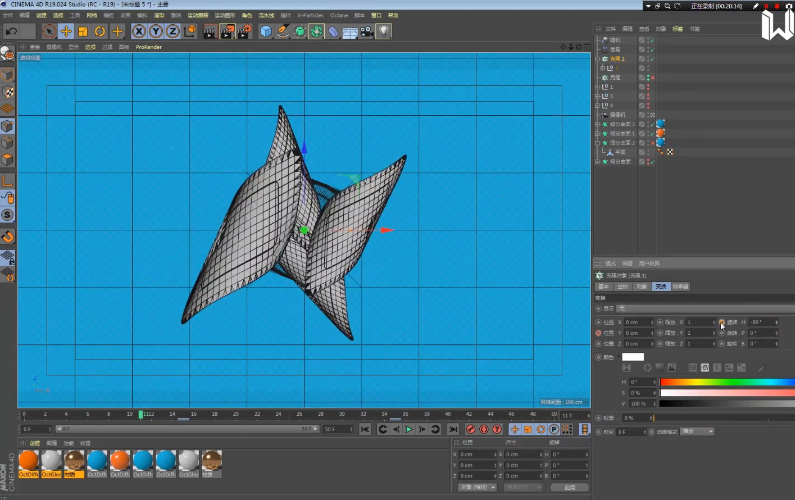Toggle Y axis lock
The height and width of the screenshot is (500, 795).
coord(156,31)
